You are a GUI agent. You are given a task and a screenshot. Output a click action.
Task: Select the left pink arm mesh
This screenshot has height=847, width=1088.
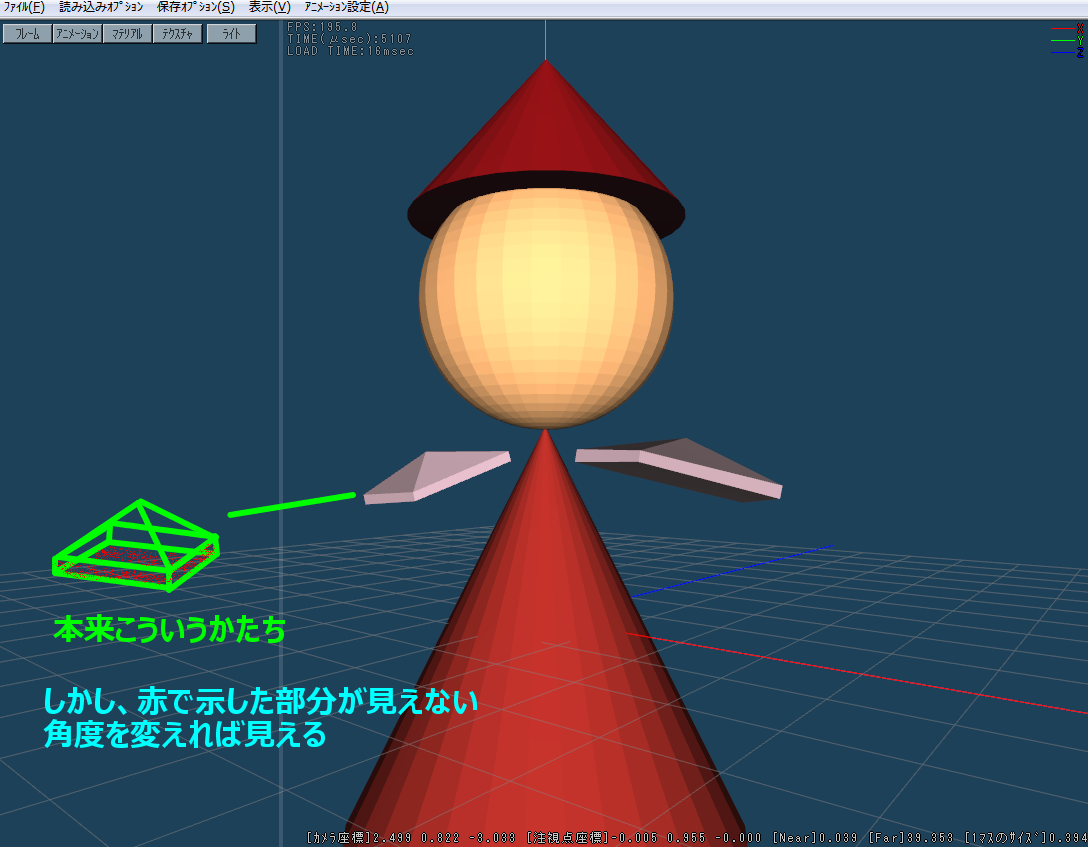pyautogui.click(x=438, y=476)
